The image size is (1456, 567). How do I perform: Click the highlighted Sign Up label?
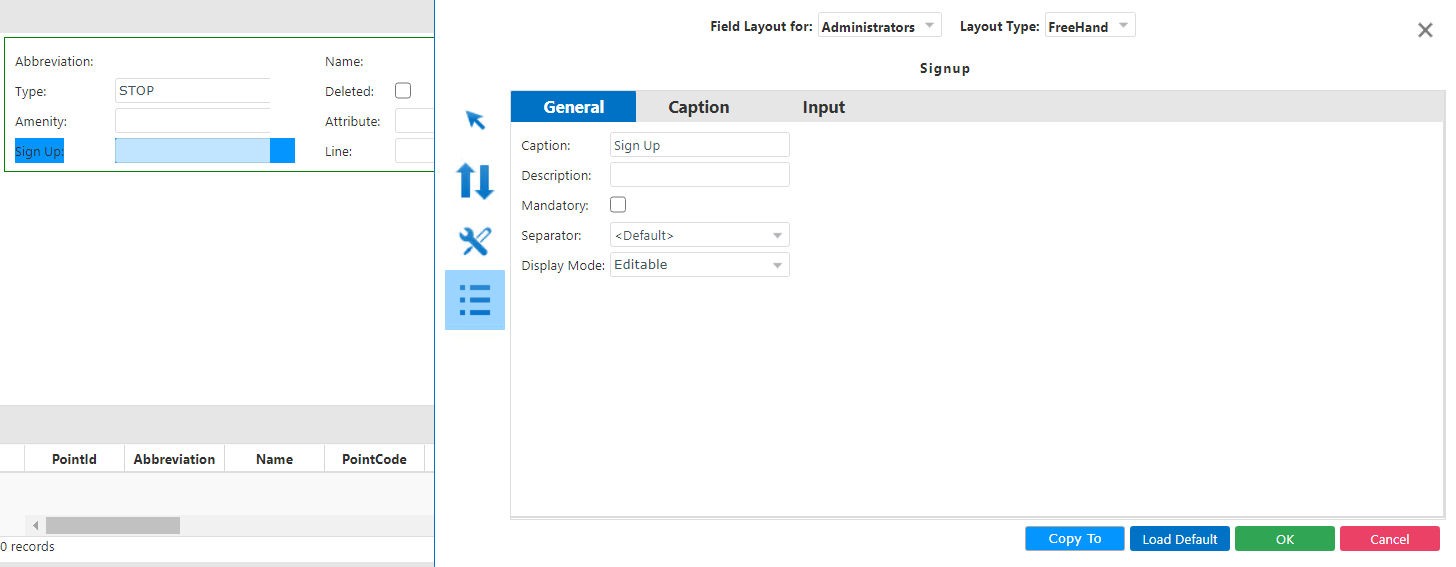40,151
